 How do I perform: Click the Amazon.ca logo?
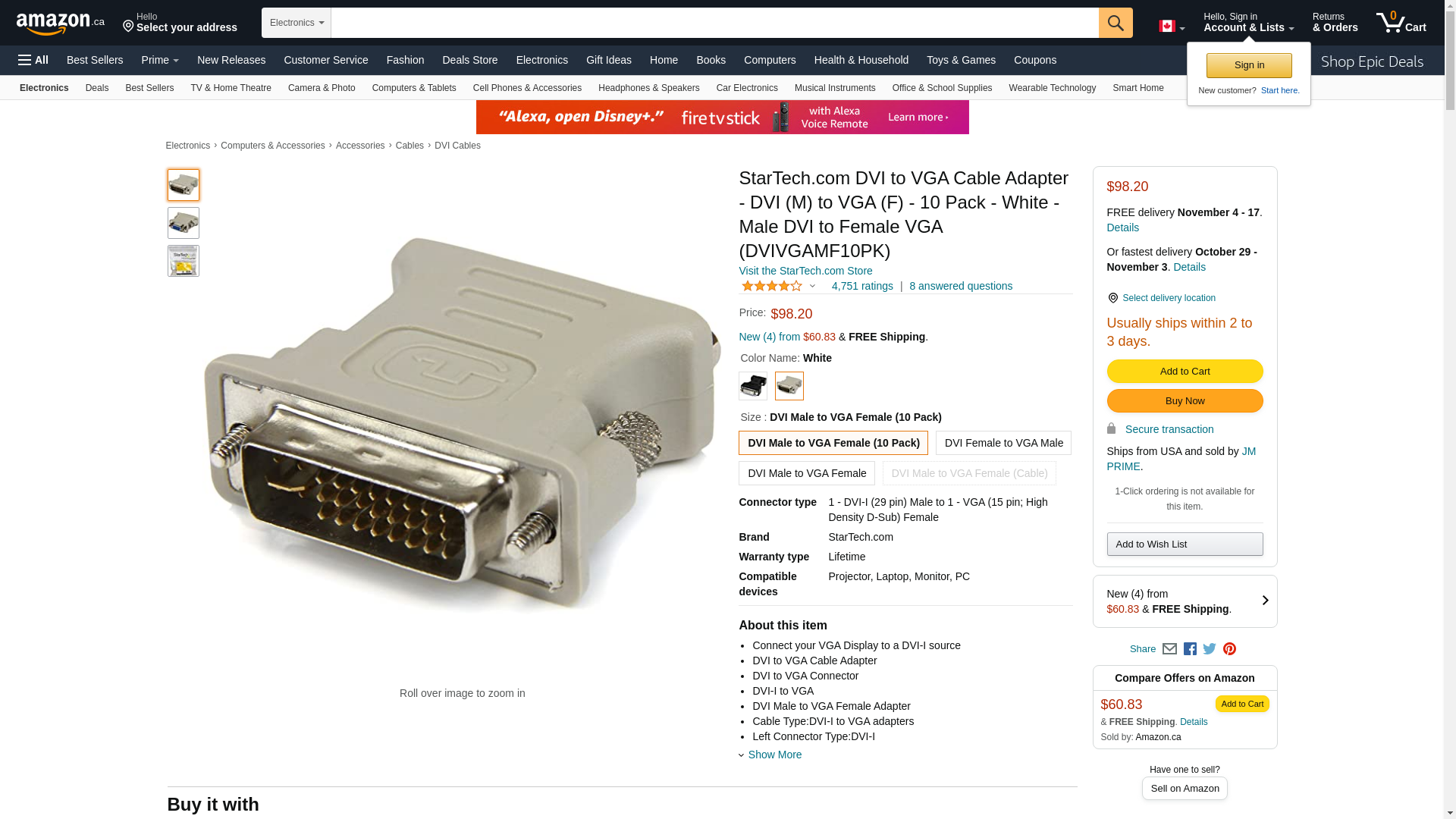[60, 24]
